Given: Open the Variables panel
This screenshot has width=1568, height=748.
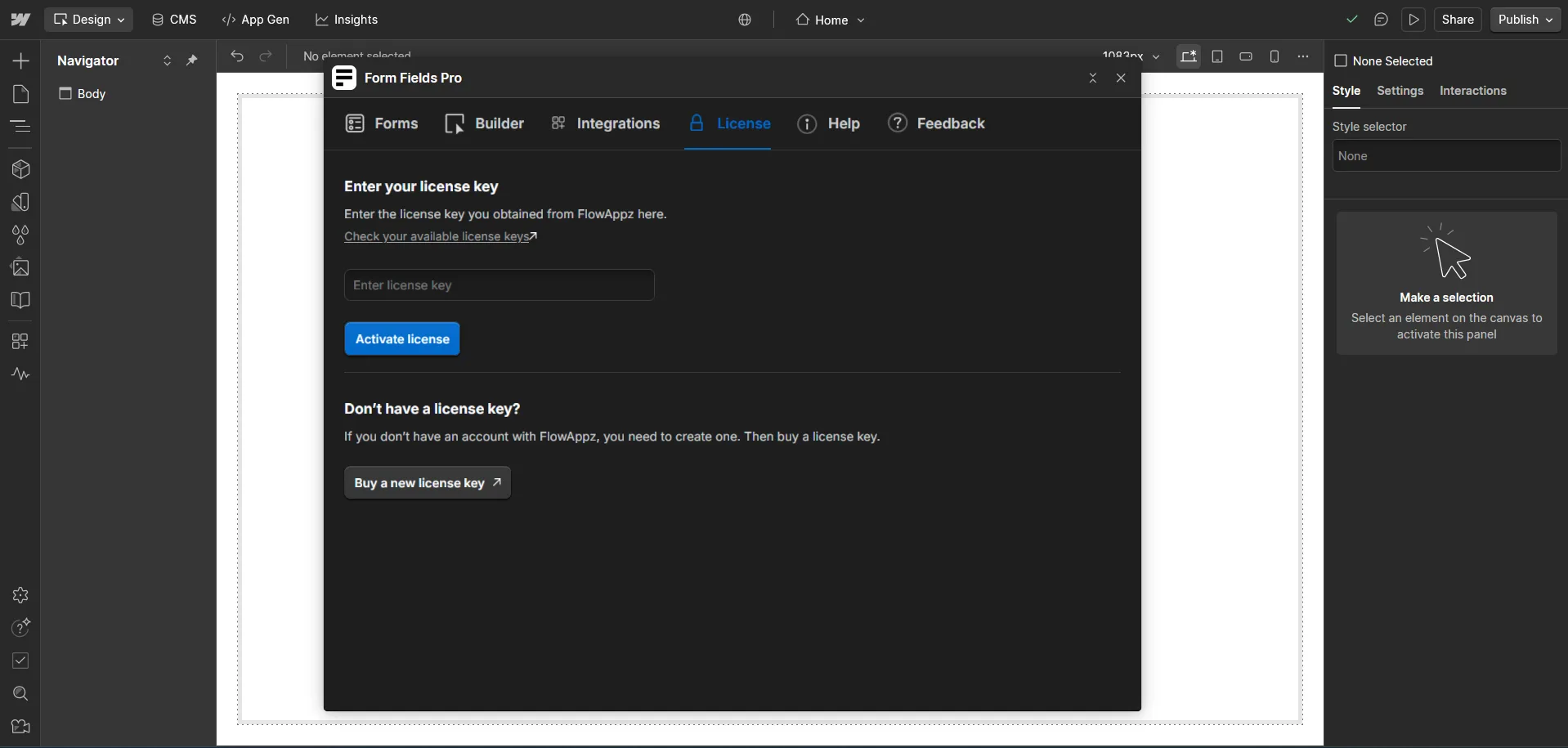Looking at the screenshot, I should pos(20,235).
